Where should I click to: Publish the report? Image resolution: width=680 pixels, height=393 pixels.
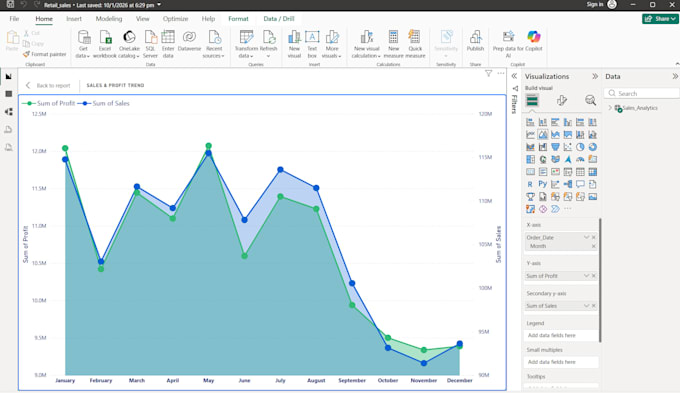(x=475, y=41)
